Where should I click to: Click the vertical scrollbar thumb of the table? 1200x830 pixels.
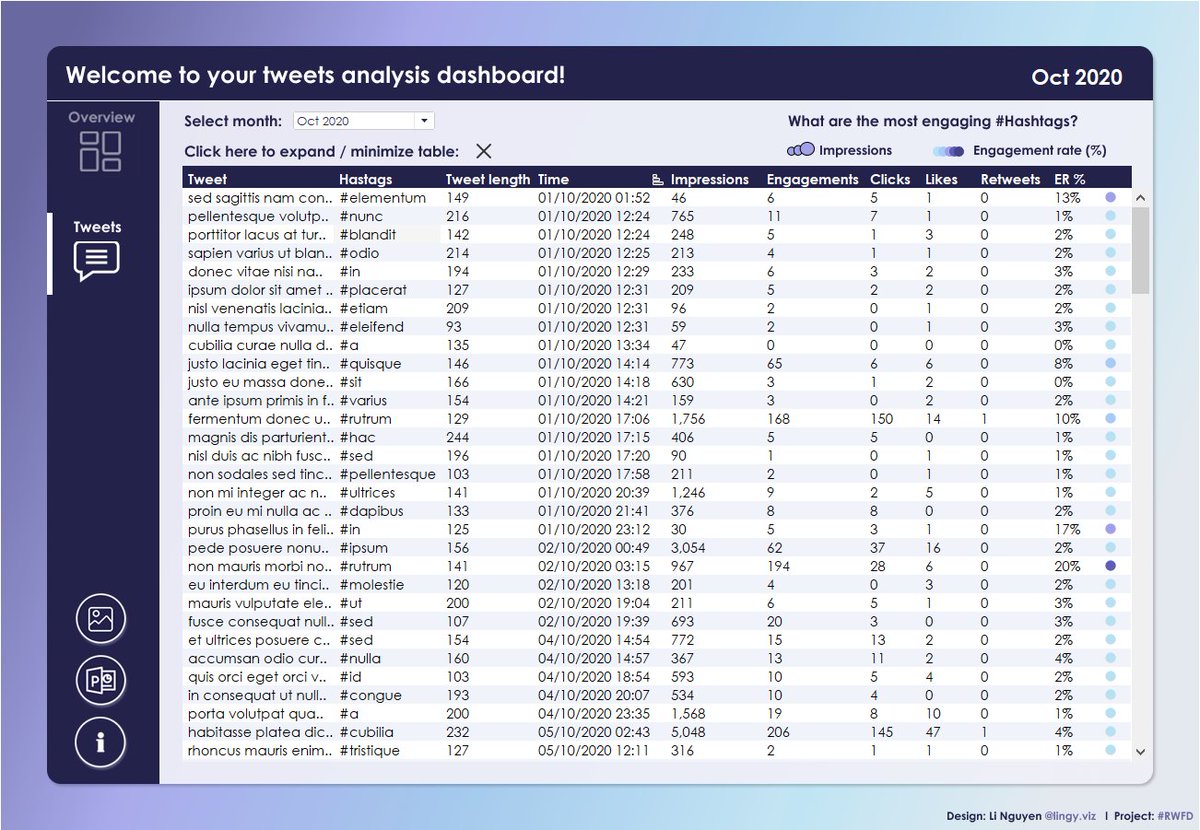click(x=1140, y=250)
